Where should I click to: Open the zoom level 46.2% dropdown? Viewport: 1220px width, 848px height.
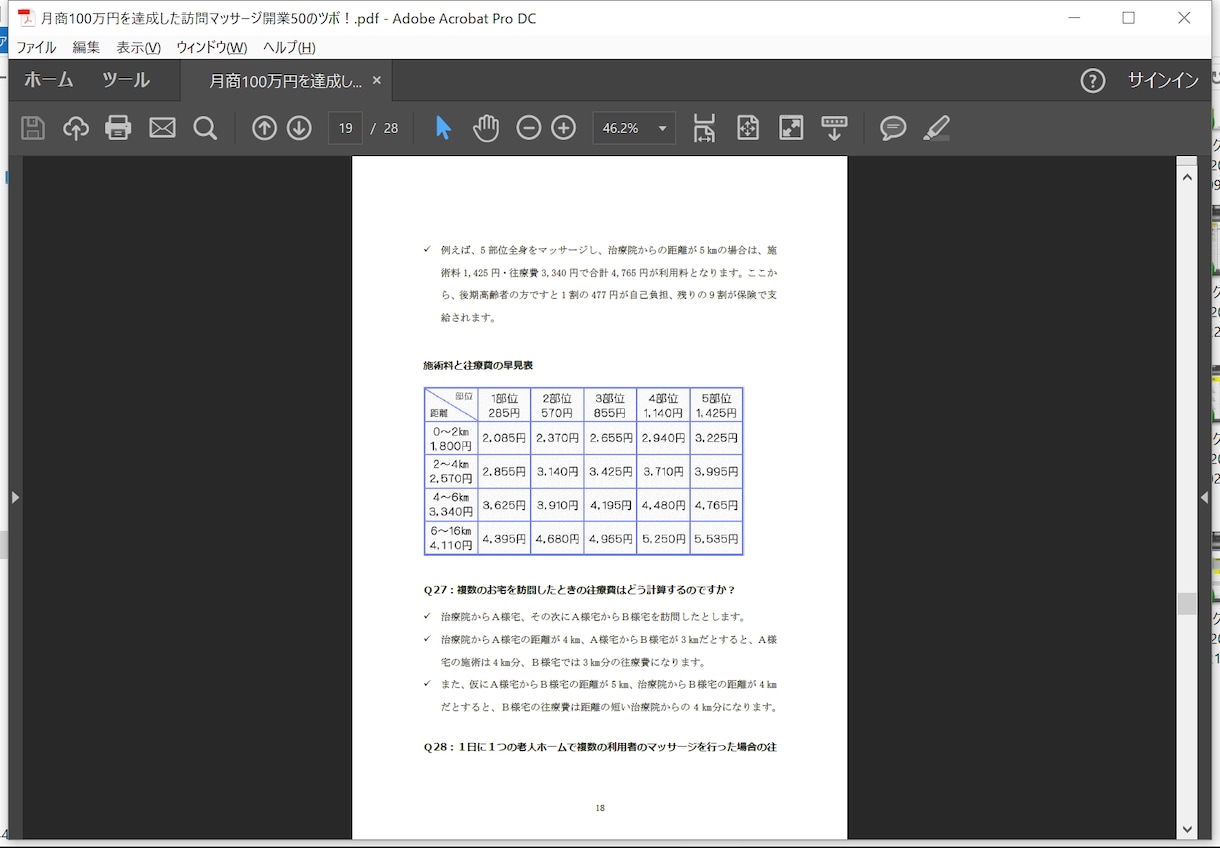point(634,128)
